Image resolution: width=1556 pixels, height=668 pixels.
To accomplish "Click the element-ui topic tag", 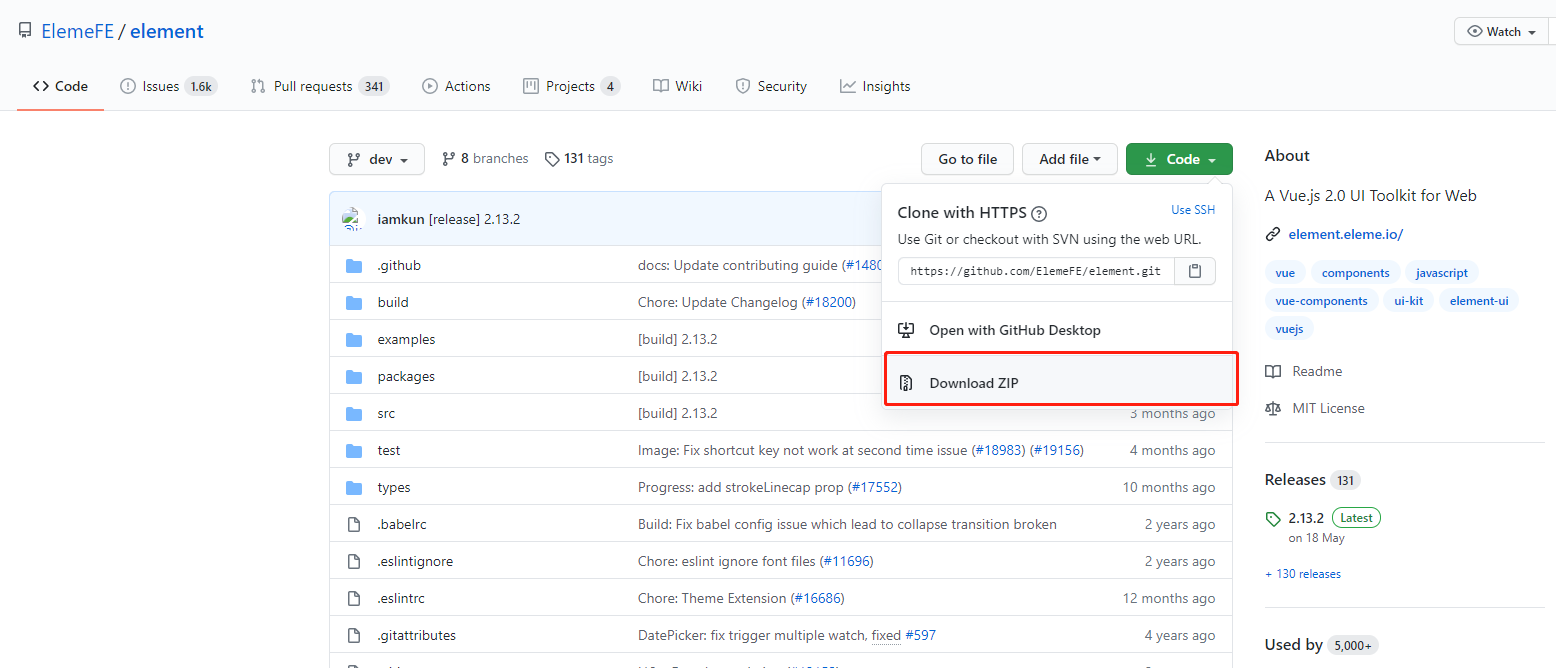I will (x=1479, y=301).
